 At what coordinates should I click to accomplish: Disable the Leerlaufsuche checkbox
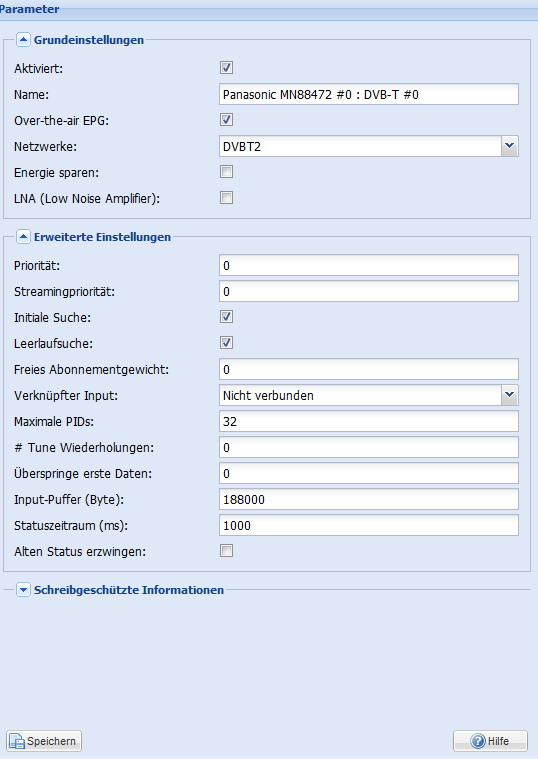226,343
